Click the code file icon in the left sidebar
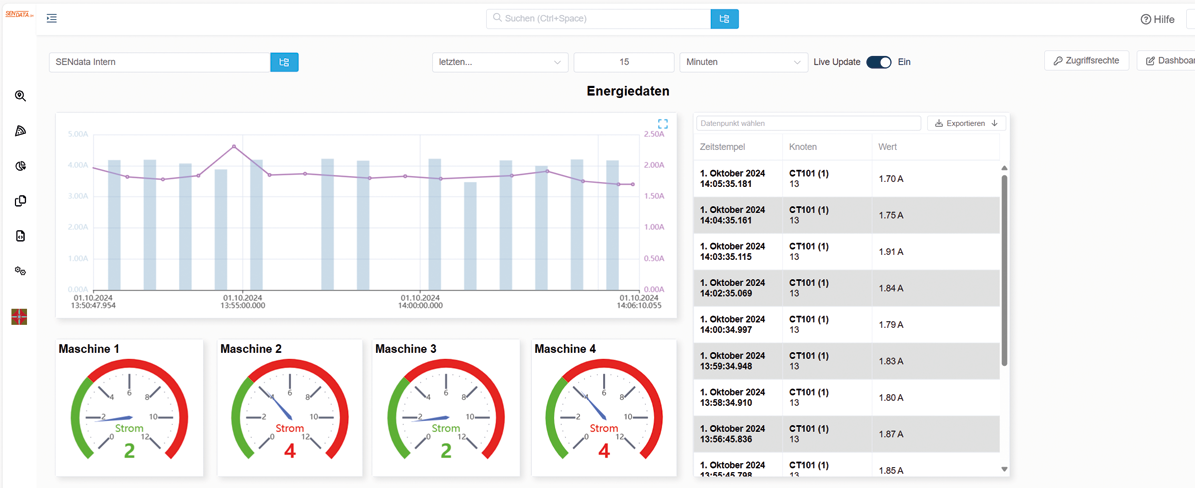 [x=20, y=236]
